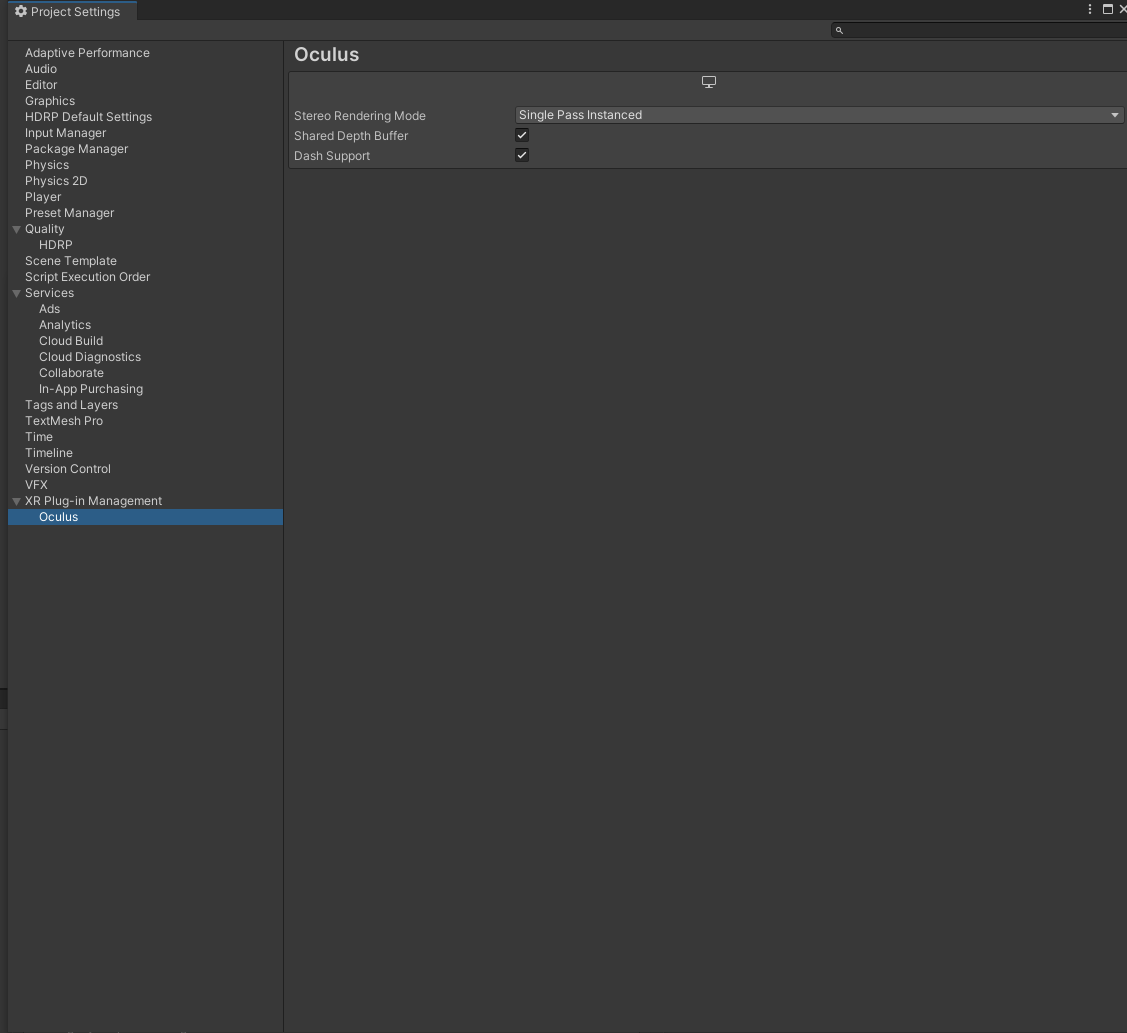Screen dimensions: 1127x1033
Task: Switch to the Project Settings tab
Action: [72, 11]
